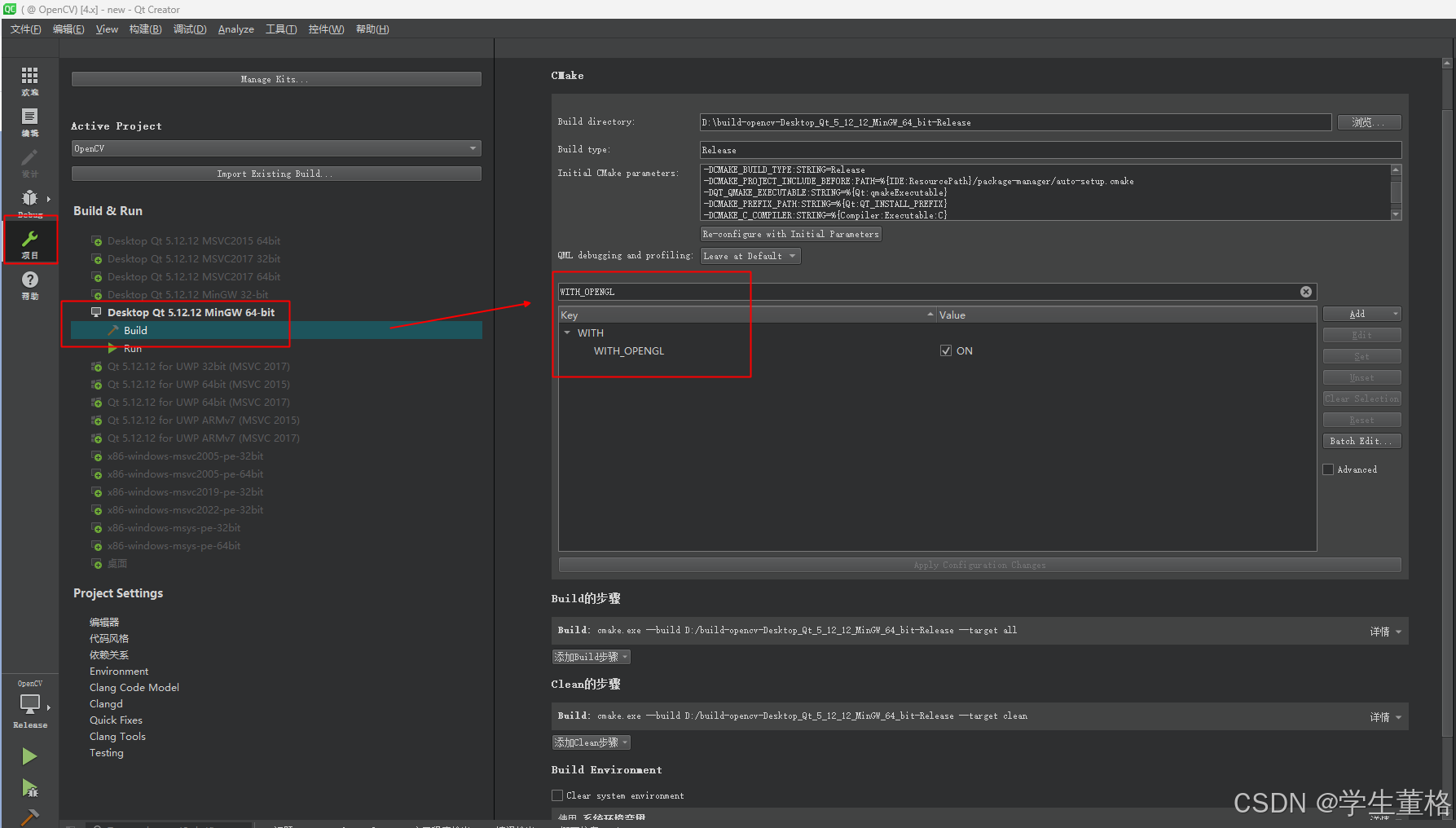Image resolution: width=1456 pixels, height=828 pixels.
Task: Enable kit Qt 5.12.12 for UWP 64bit (MSVC 2015)
Action: (x=198, y=385)
